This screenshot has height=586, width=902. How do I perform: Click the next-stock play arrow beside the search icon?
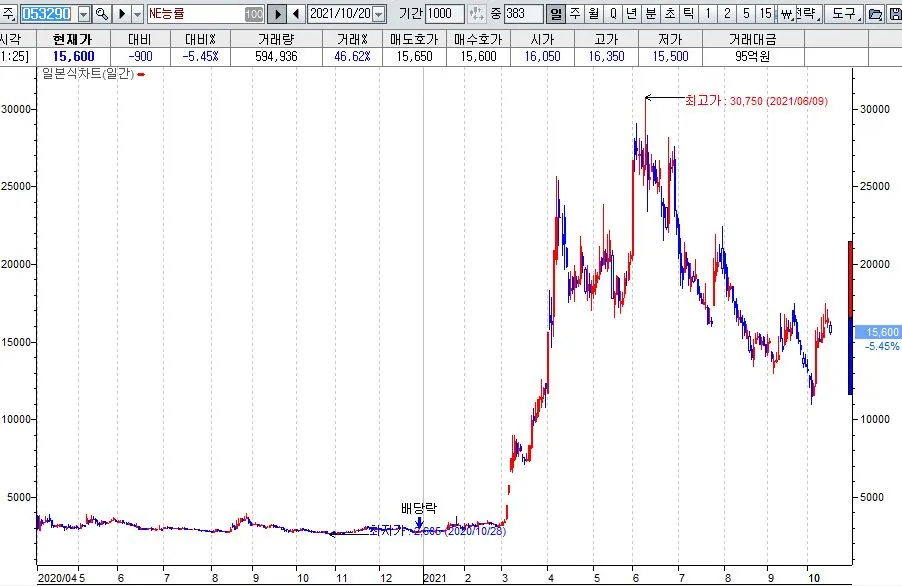tap(121, 13)
